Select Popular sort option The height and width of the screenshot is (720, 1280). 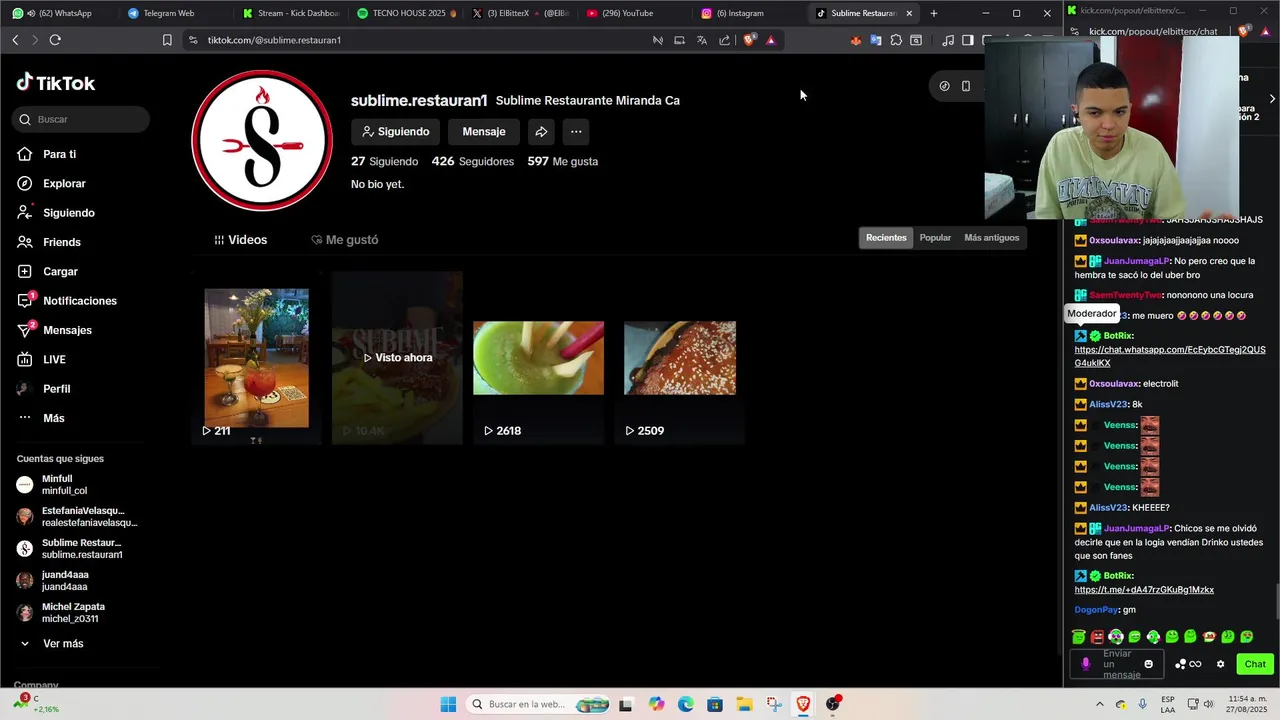click(x=935, y=238)
